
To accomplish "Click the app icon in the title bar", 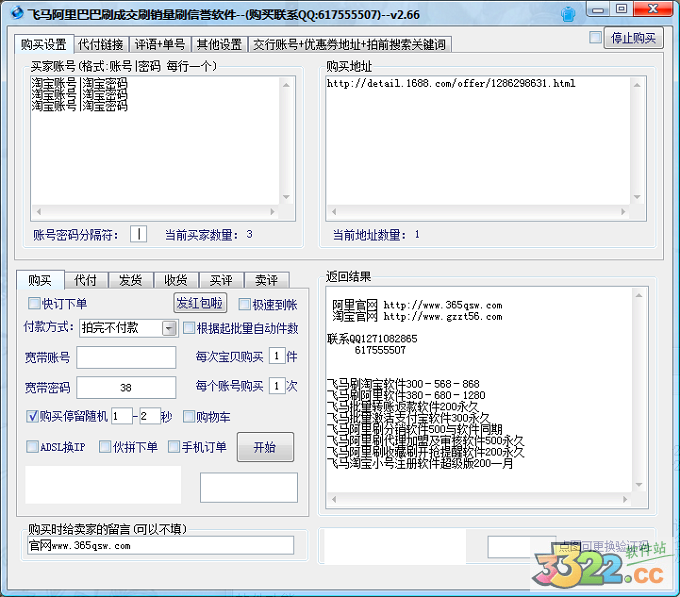I will point(12,12).
